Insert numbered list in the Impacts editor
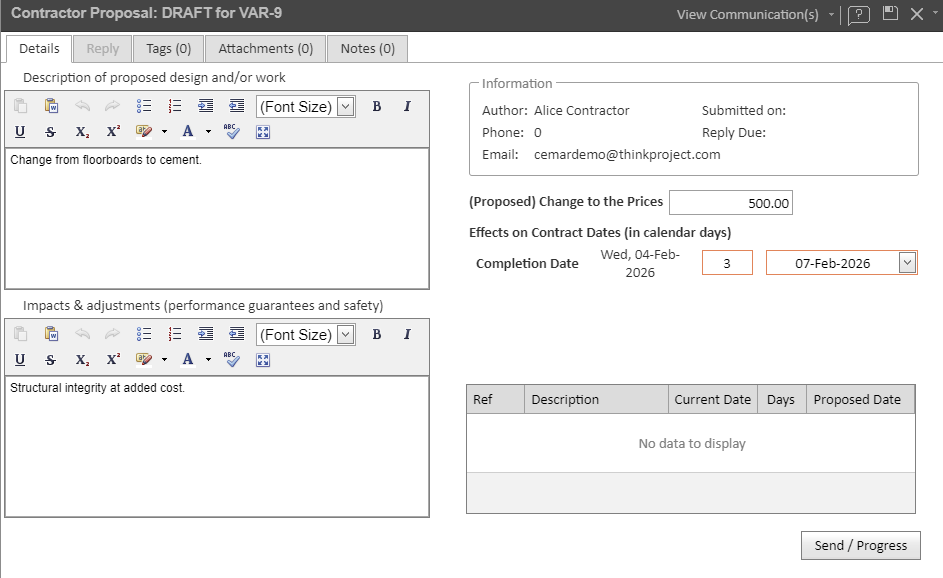943x578 pixels. coord(175,335)
